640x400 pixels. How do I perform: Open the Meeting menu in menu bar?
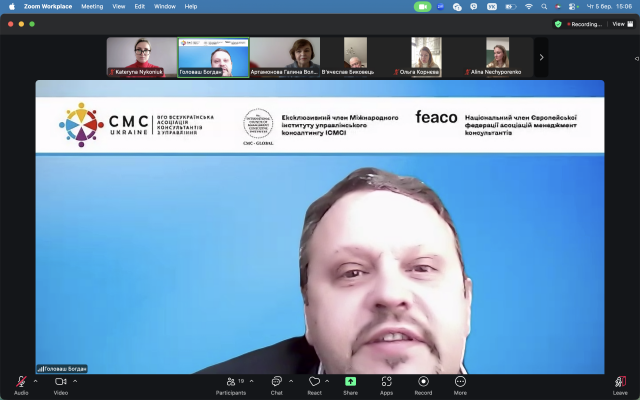92,6
